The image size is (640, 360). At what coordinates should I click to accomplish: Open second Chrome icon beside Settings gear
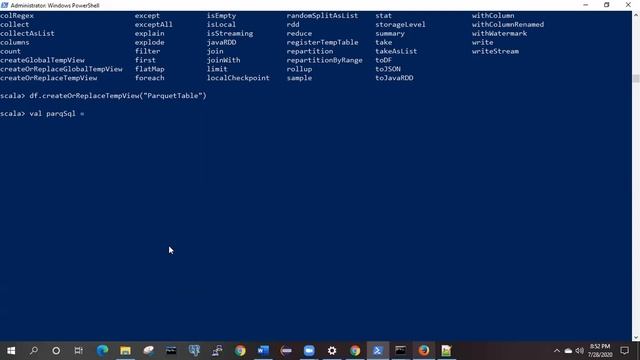pyautogui.click(x=355, y=351)
